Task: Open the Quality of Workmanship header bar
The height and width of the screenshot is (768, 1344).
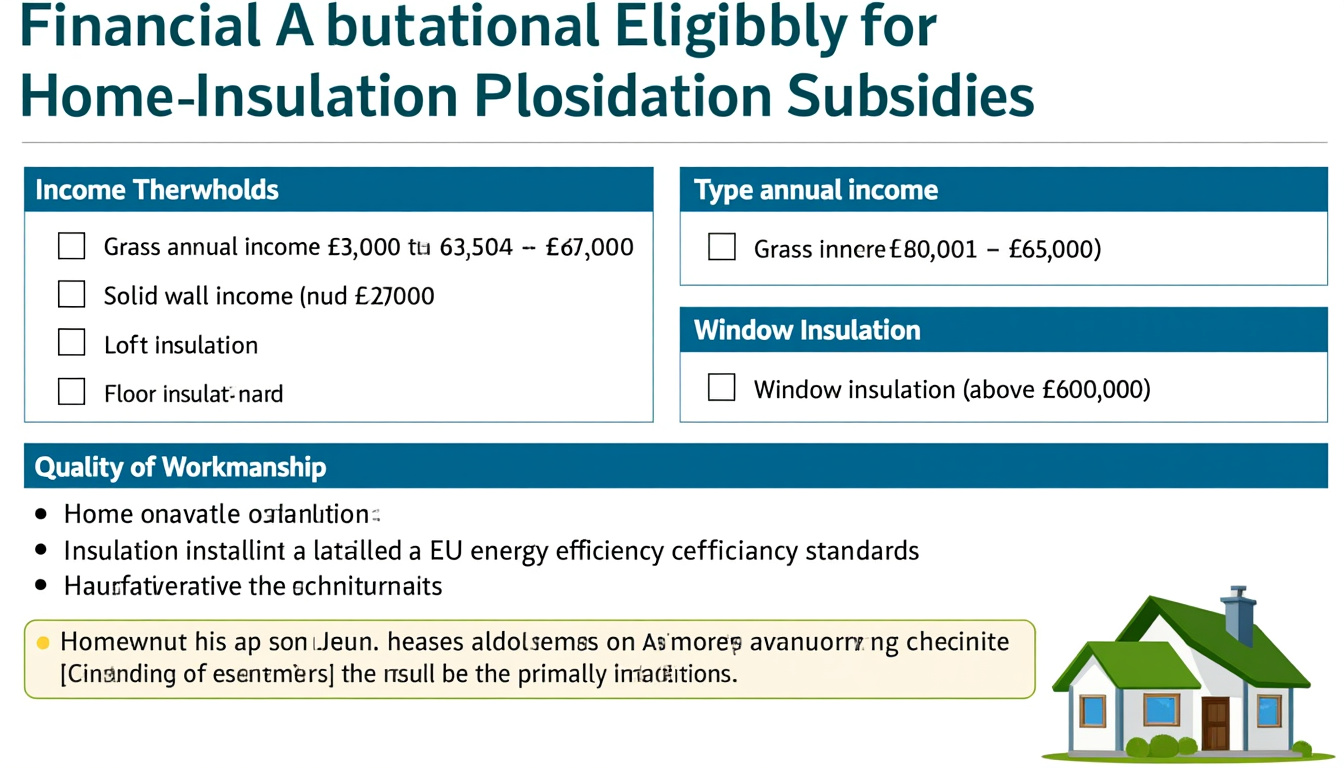Action: pyautogui.click(x=676, y=466)
